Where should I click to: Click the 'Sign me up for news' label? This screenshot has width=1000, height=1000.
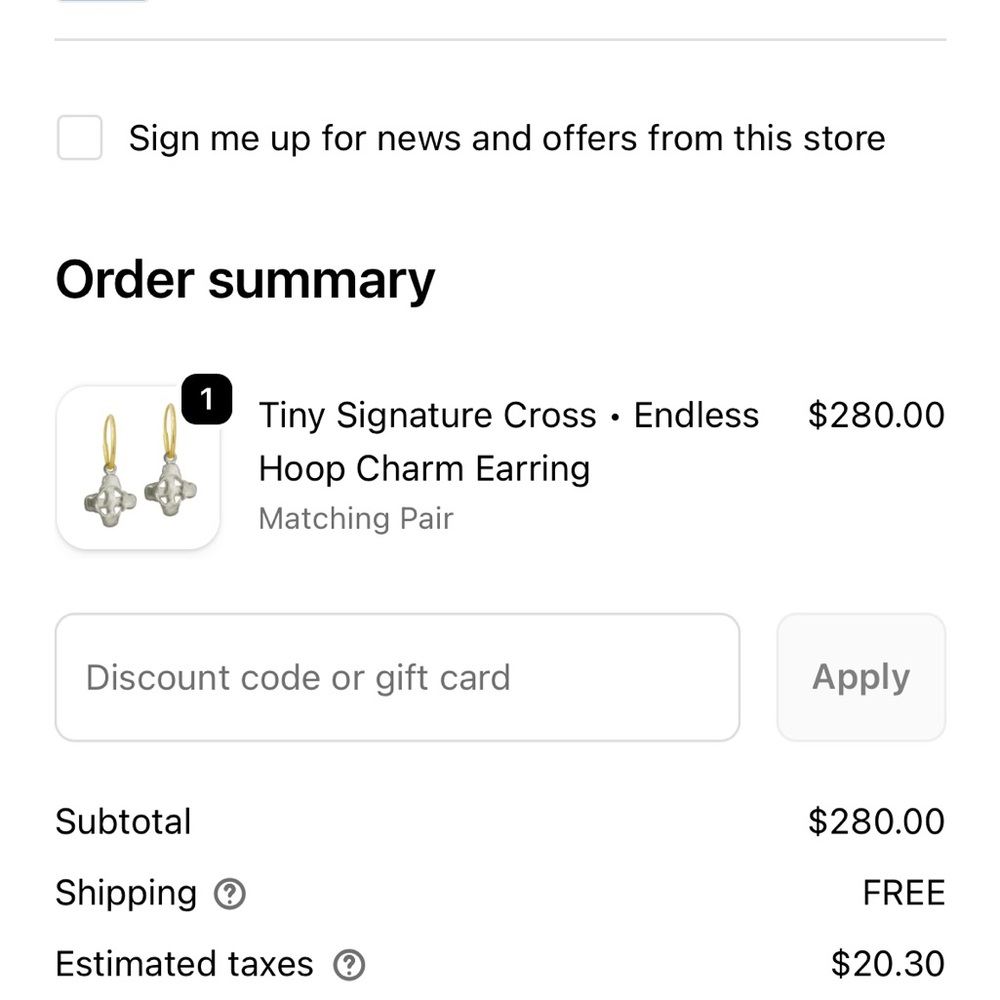tap(506, 138)
